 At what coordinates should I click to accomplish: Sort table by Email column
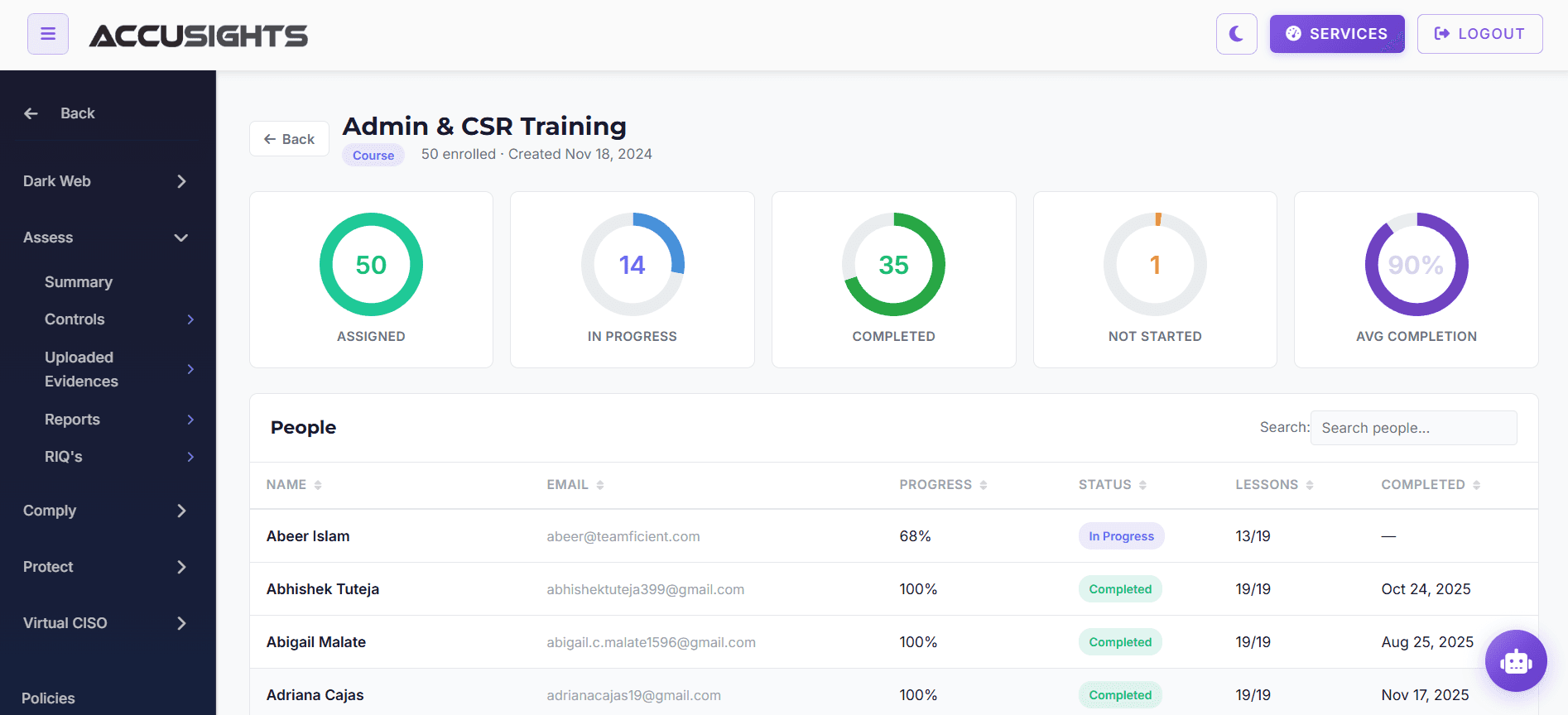(575, 485)
